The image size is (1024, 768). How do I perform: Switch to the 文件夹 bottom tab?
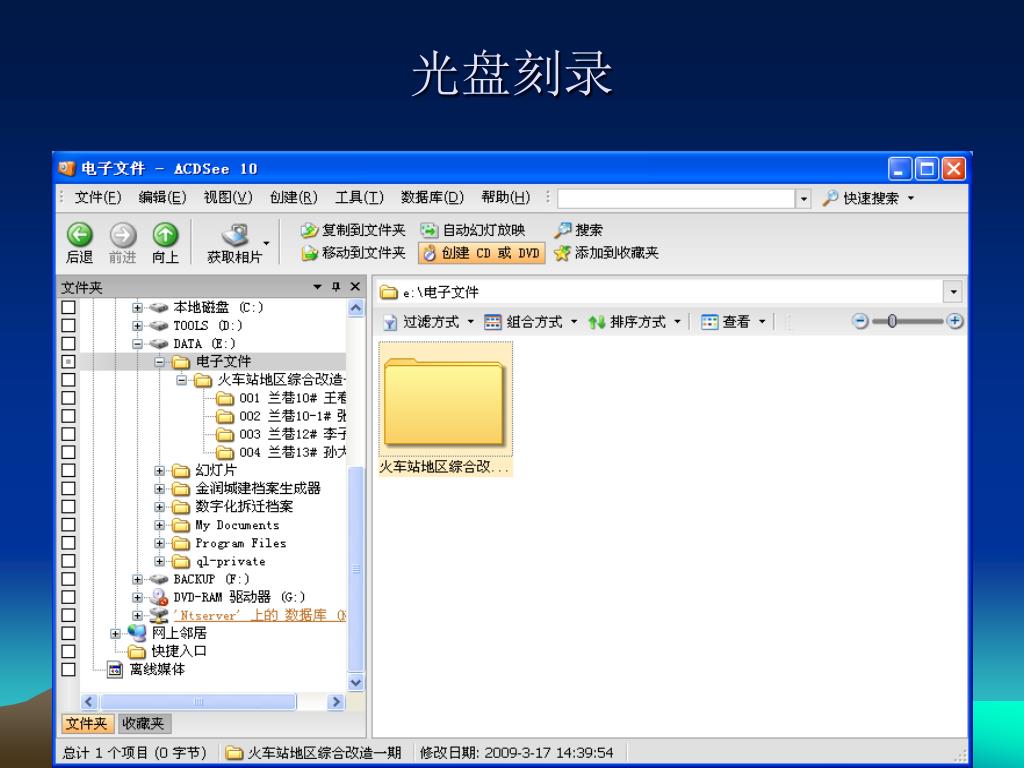pos(88,723)
